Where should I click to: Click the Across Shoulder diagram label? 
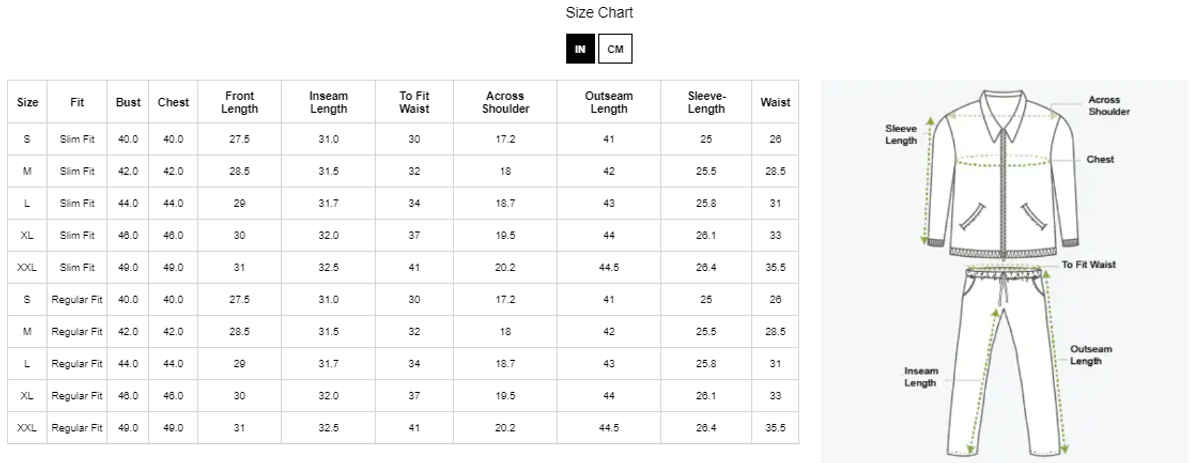coord(1108,106)
